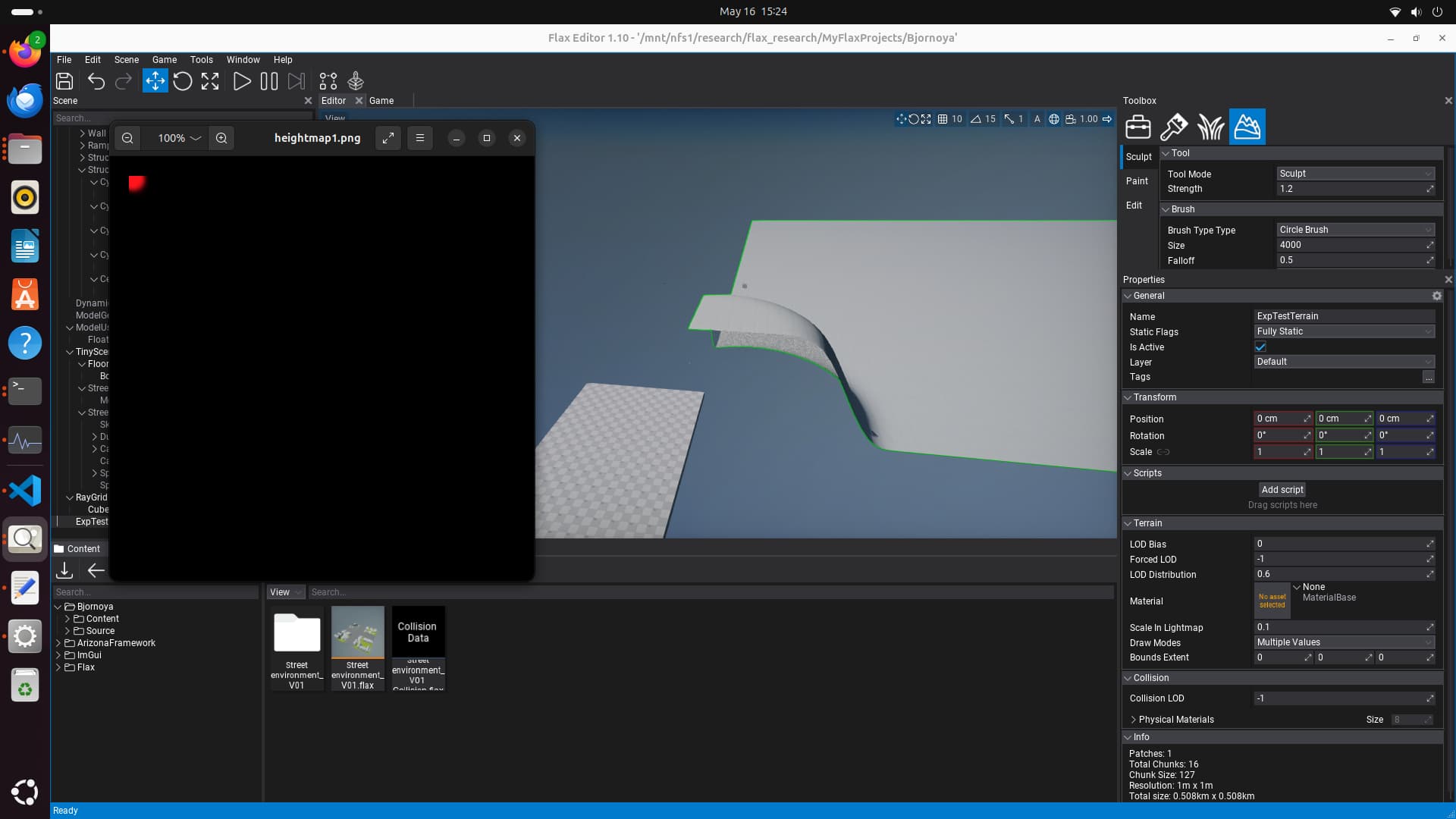Select the Street environment_V01.flax asset
Viewport: 1456px width, 819px height.
pyautogui.click(x=357, y=648)
